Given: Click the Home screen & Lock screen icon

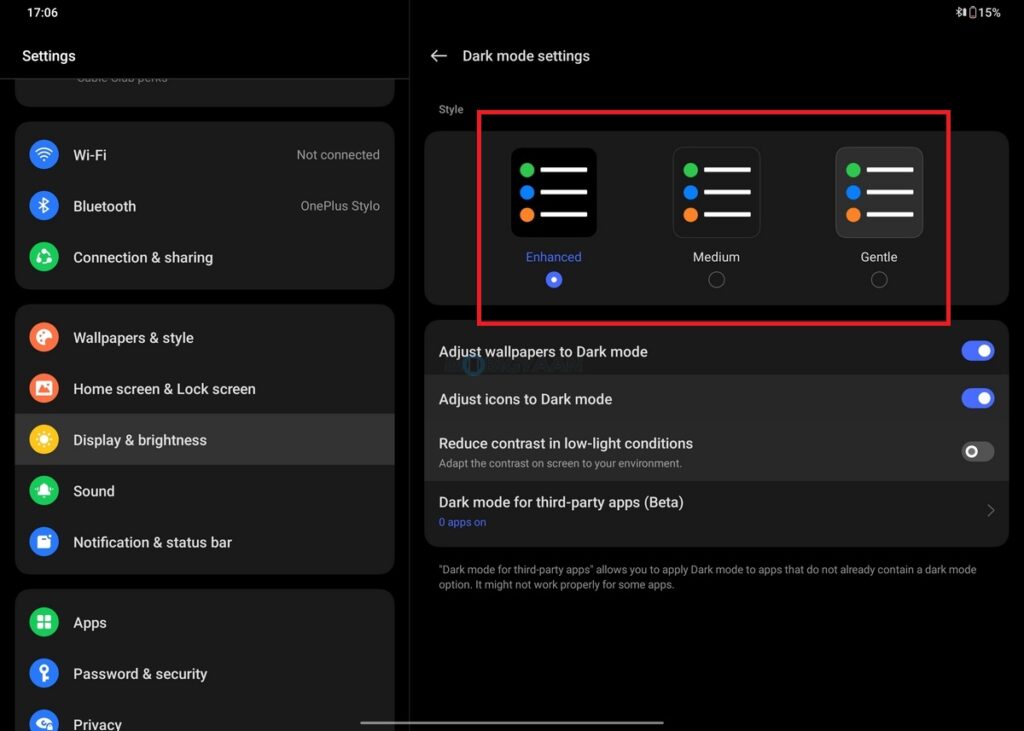Looking at the screenshot, I should tap(44, 389).
